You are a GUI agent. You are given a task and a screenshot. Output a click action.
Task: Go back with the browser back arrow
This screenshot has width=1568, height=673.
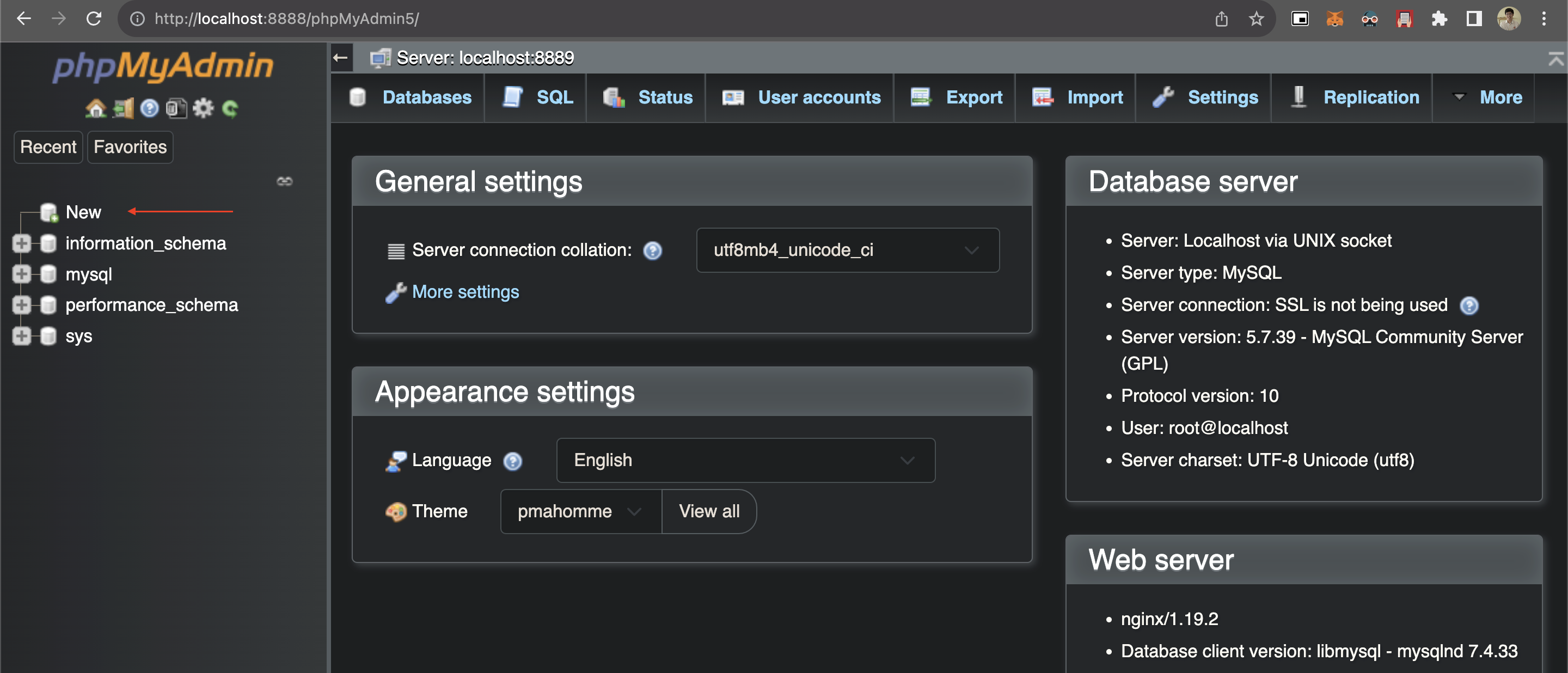point(24,19)
